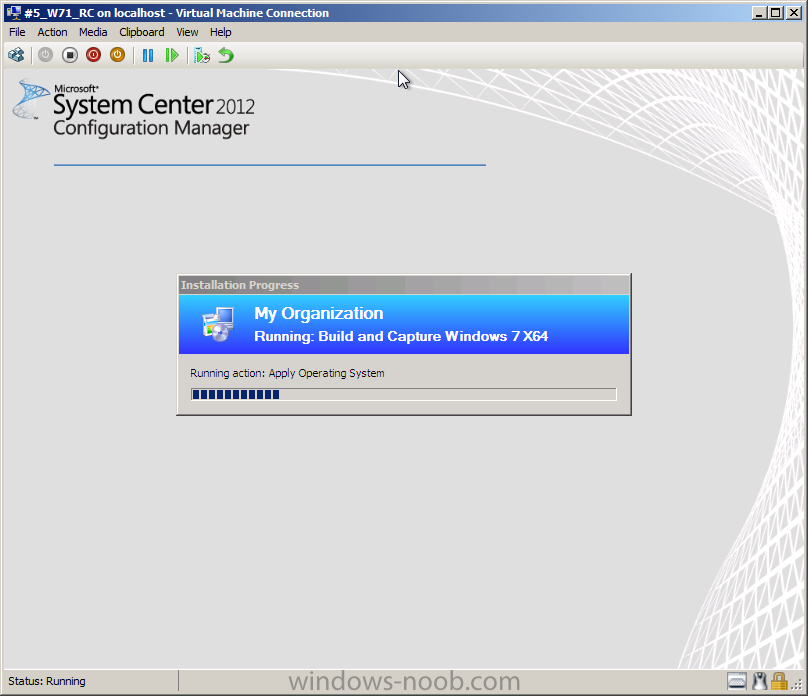The image size is (808, 696).
Task: Reset VM with green play icon
Action: click(172, 55)
